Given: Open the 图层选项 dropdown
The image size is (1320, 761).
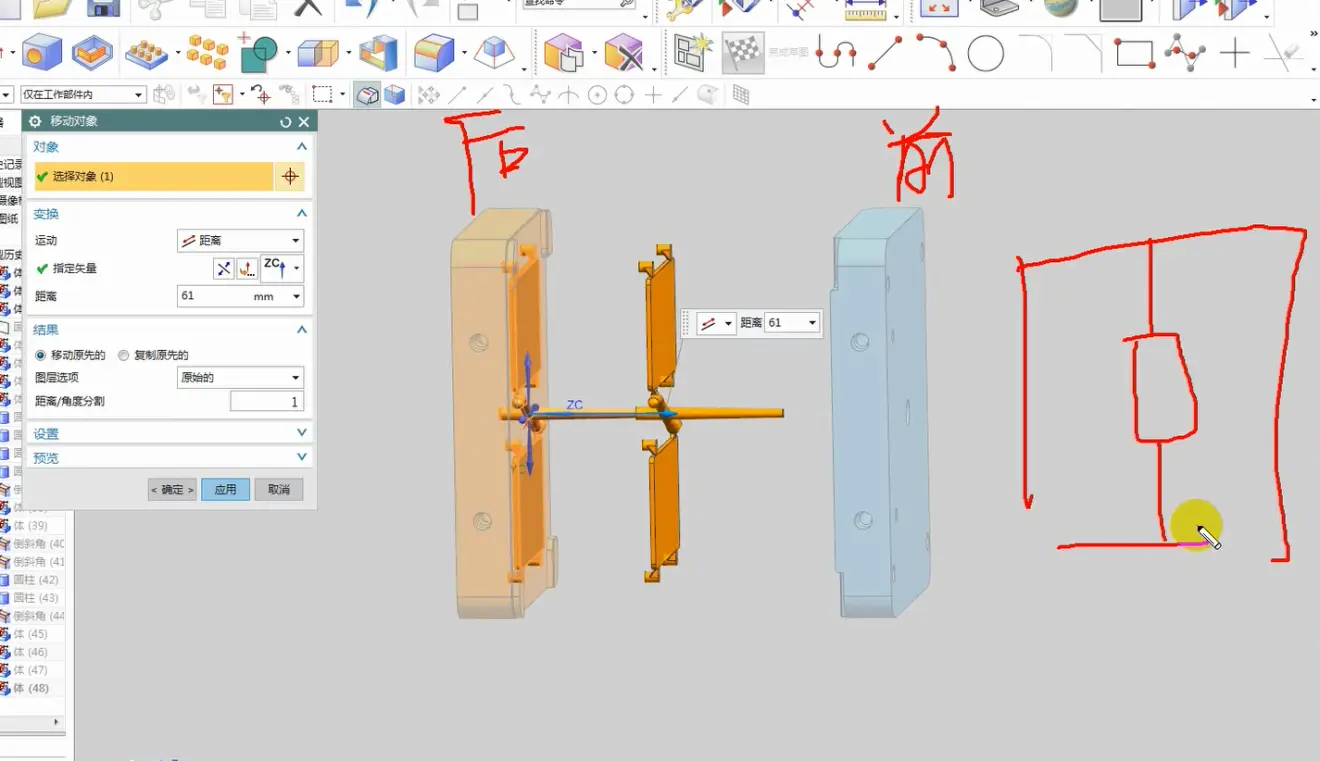Looking at the screenshot, I should 240,378.
